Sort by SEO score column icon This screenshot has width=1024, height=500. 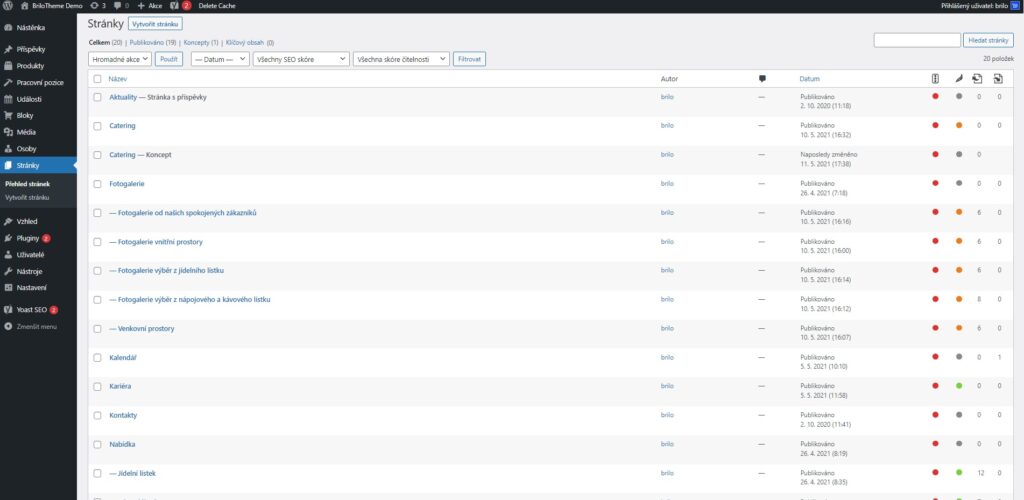click(x=935, y=78)
